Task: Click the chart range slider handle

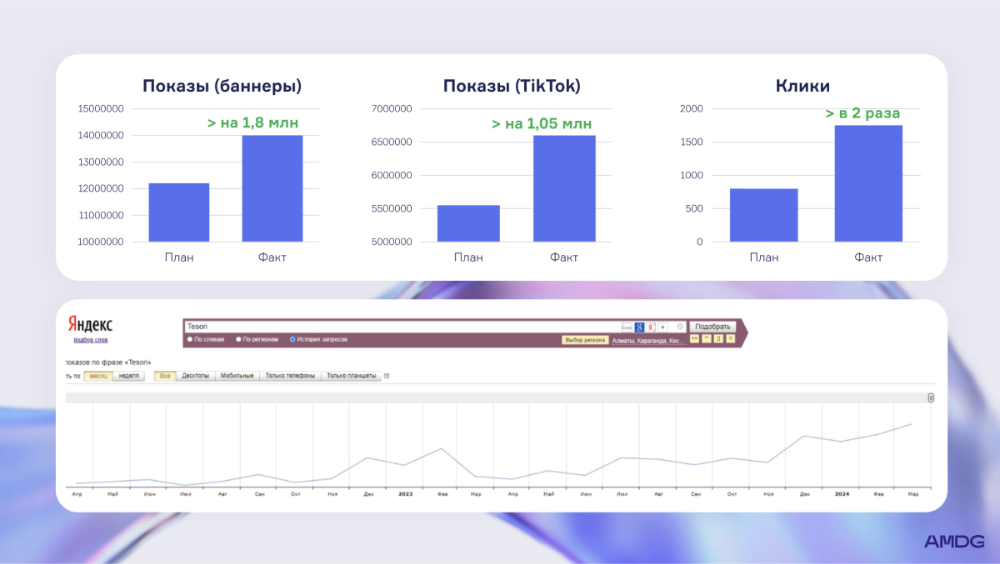Action: (931, 397)
